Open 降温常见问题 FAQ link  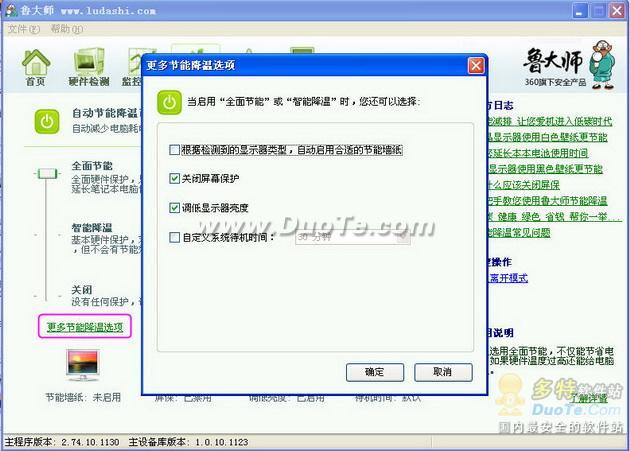coord(519,233)
